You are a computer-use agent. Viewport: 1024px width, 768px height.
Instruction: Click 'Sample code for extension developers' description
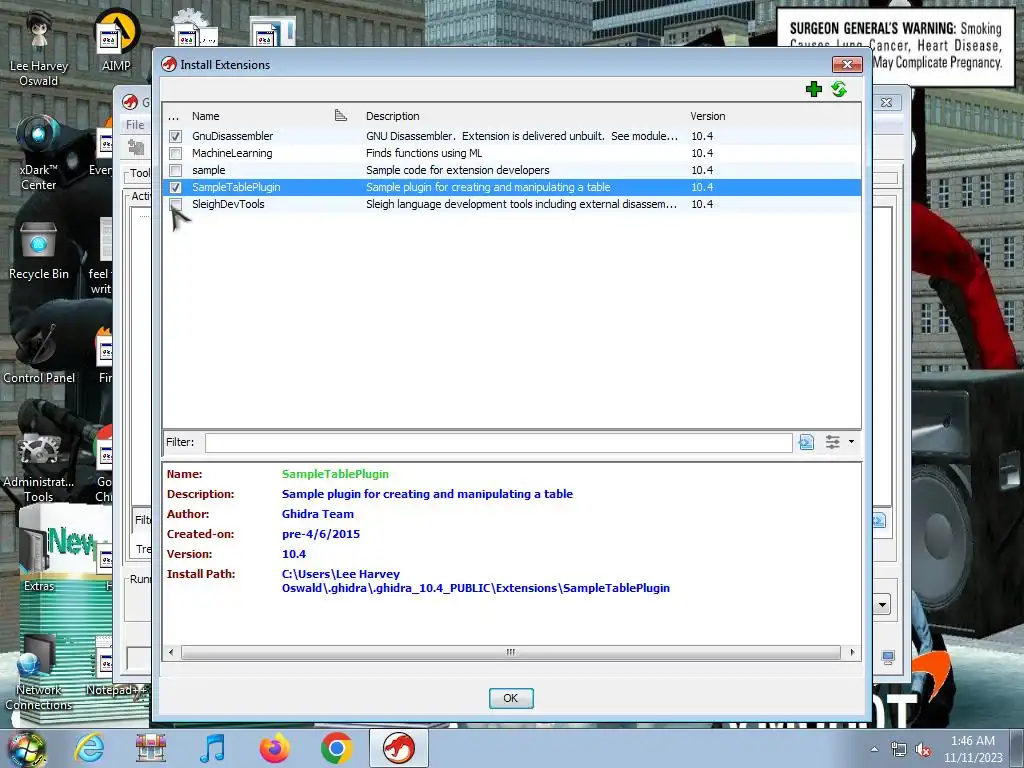click(x=457, y=170)
